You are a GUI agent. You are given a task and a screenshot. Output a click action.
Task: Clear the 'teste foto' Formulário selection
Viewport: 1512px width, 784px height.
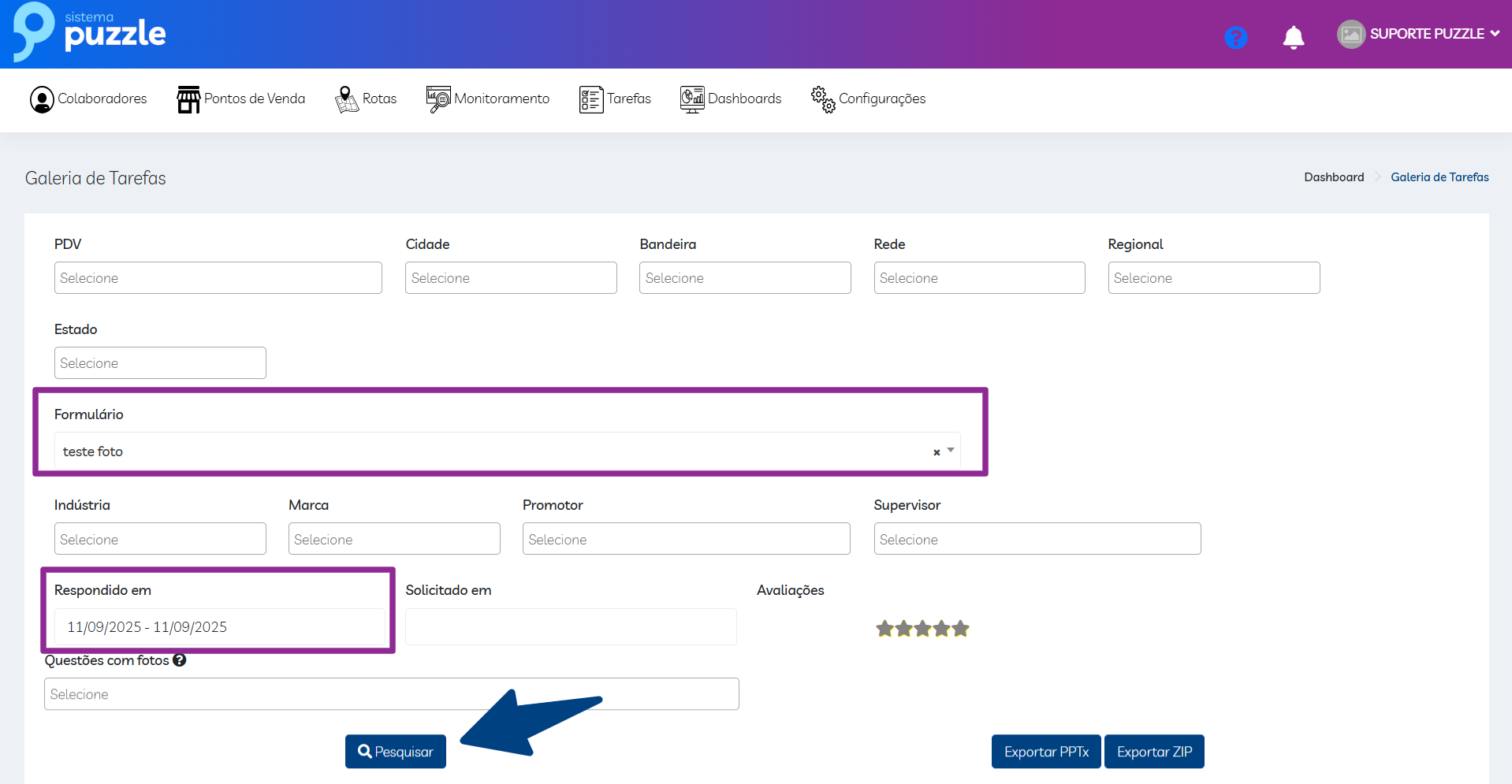pyautogui.click(x=937, y=452)
